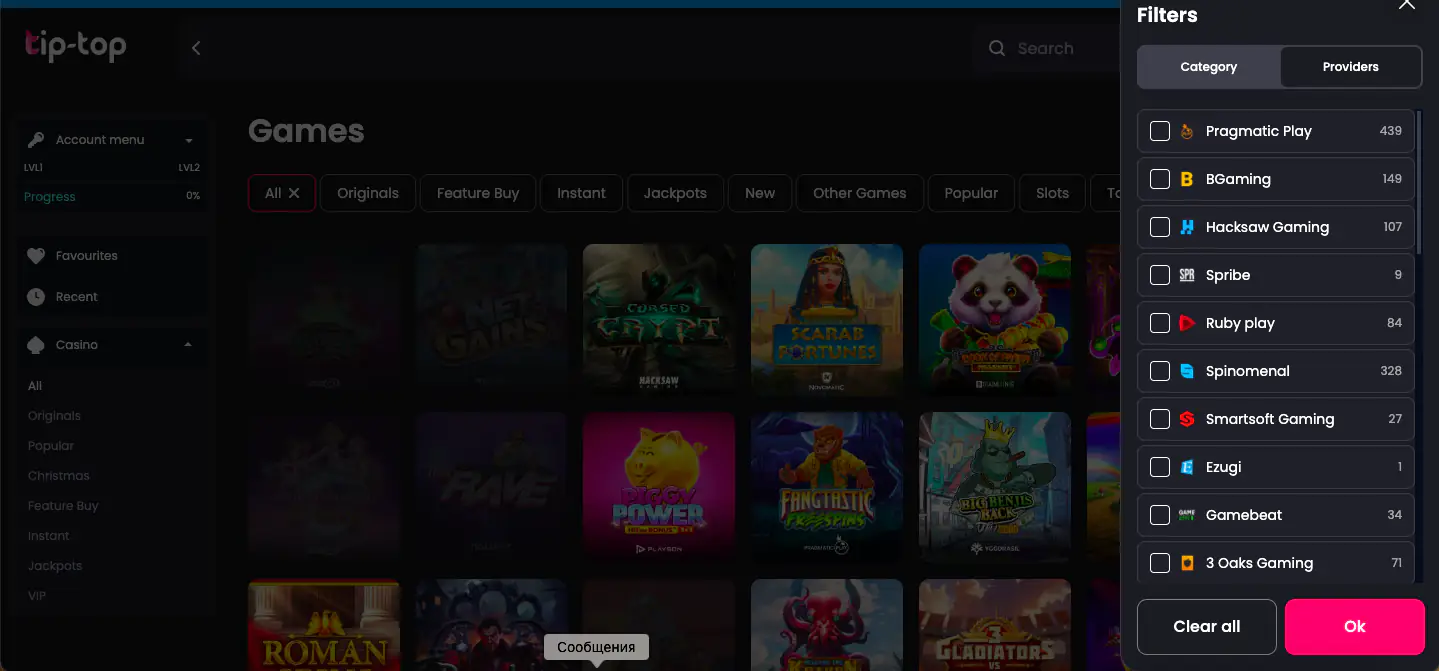The height and width of the screenshot is (671, 1439).
Task: Click Smartsoft Gaming provider logo
Action: click(x=1187, y=419)
